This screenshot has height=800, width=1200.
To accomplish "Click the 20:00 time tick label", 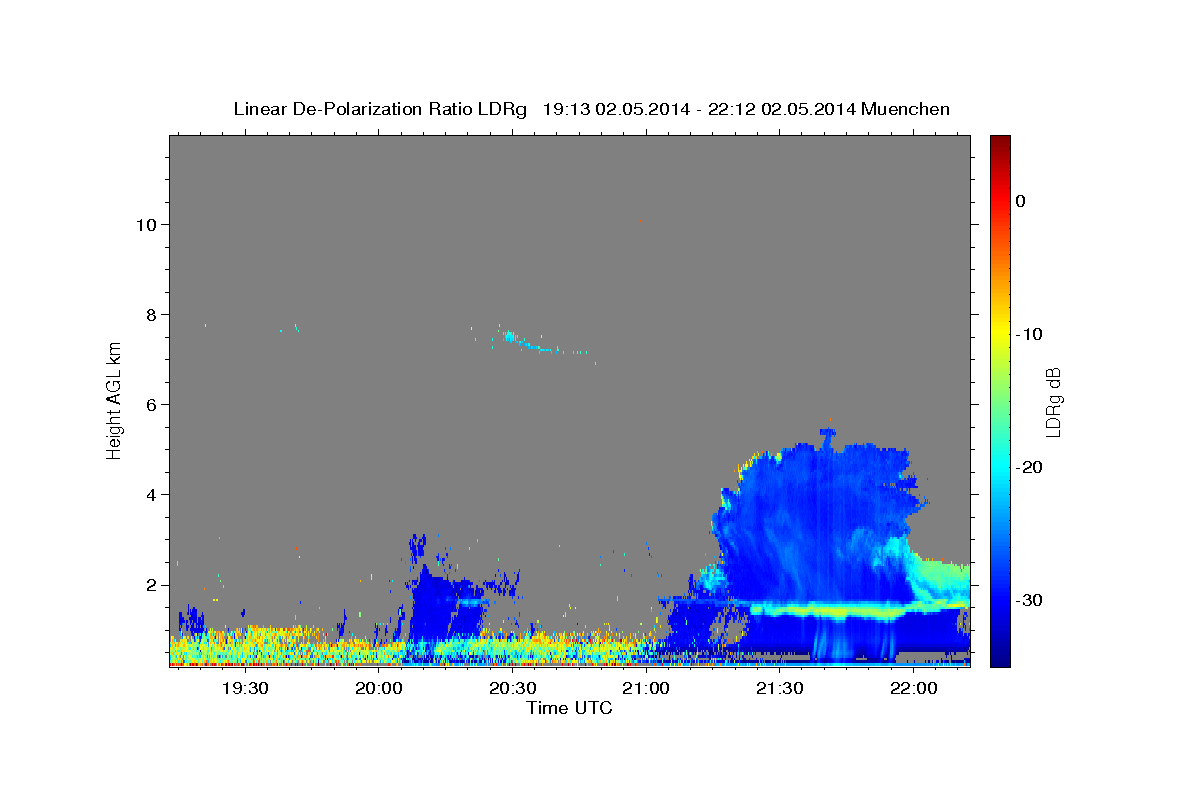I will tap(379, 688).
